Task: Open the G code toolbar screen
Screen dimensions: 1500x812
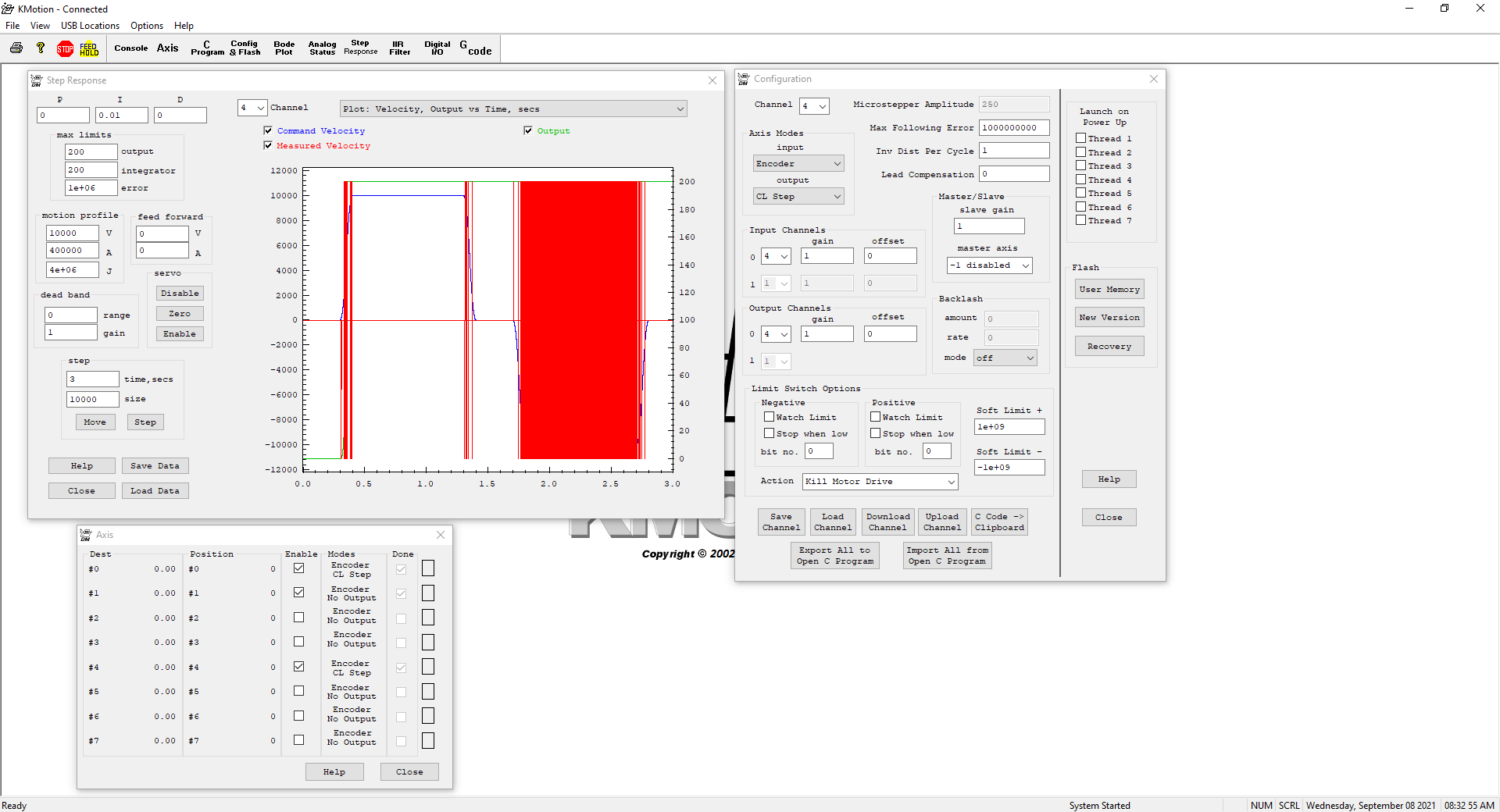Action: click(x=476, y=48)
